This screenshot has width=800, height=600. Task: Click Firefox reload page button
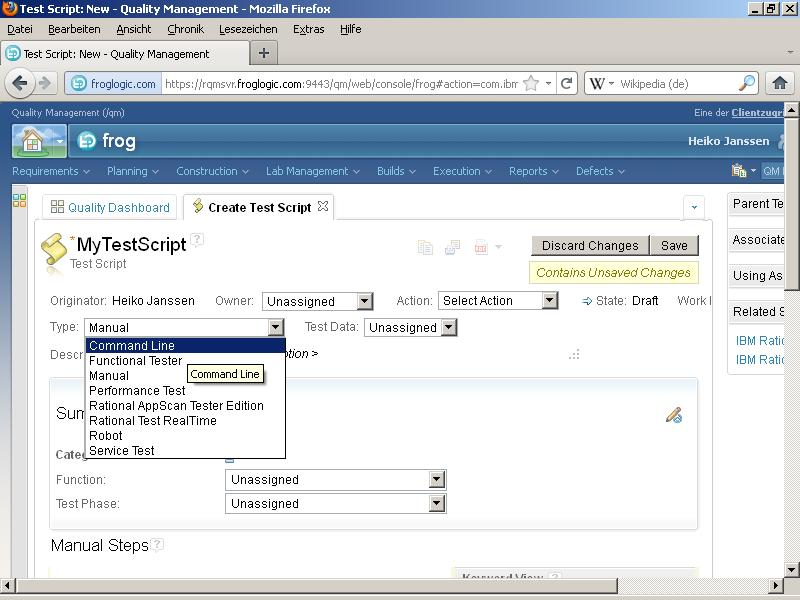point(566,84)
